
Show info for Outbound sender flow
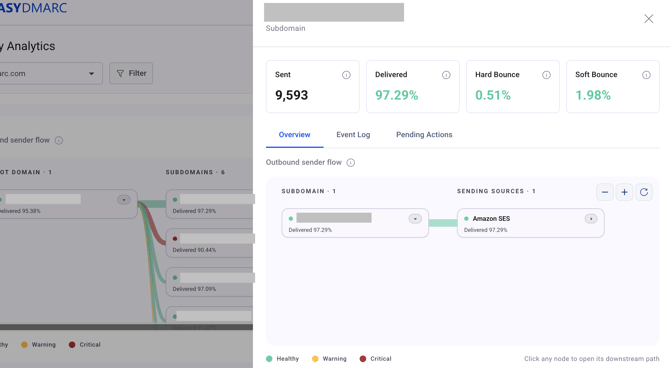pyautogui.click(x=350, y=162)
